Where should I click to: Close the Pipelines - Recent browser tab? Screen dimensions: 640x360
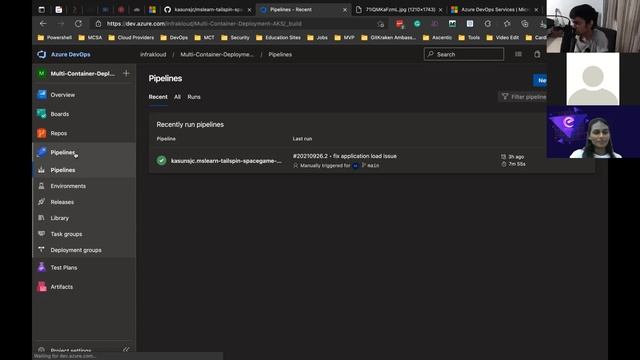coord(345,10)
